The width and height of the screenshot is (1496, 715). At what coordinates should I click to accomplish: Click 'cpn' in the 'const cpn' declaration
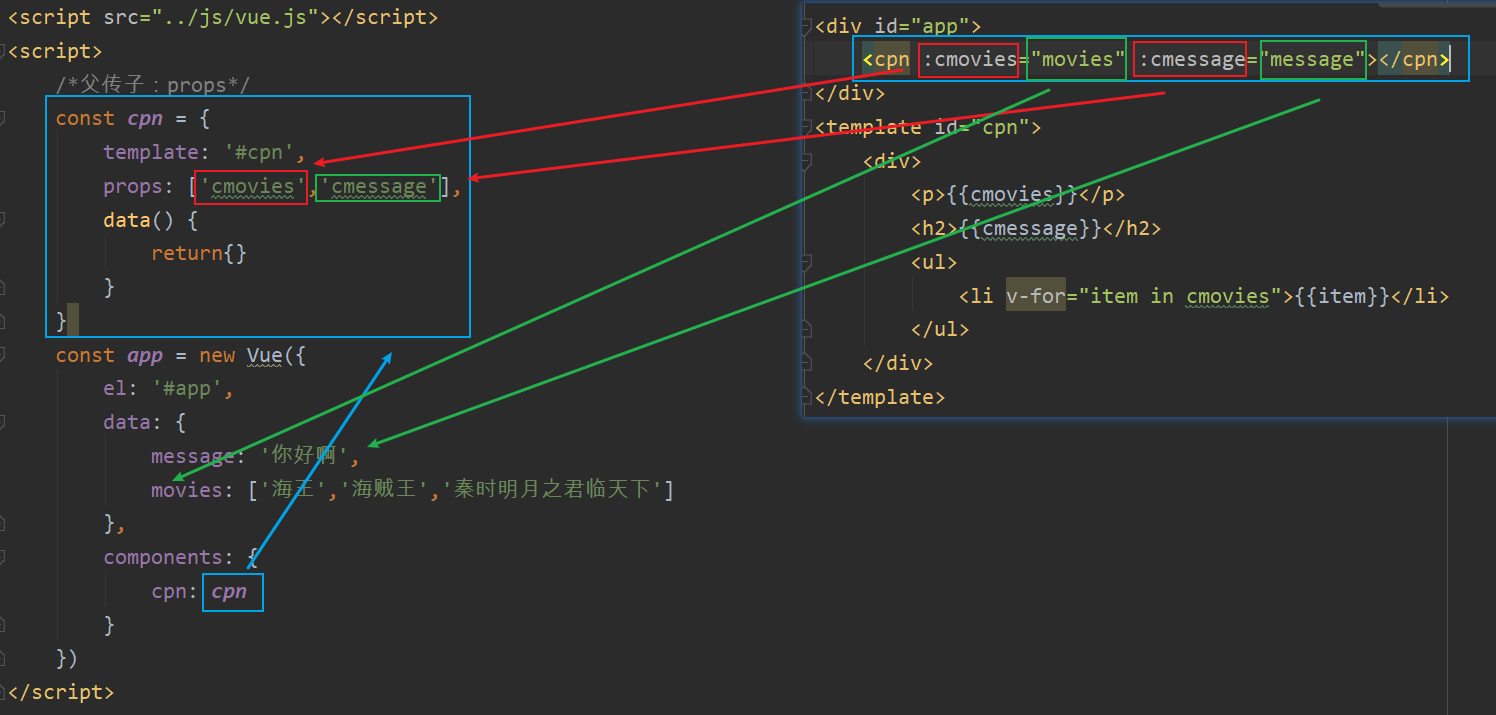pyautogui.click(x=145, y=118)
